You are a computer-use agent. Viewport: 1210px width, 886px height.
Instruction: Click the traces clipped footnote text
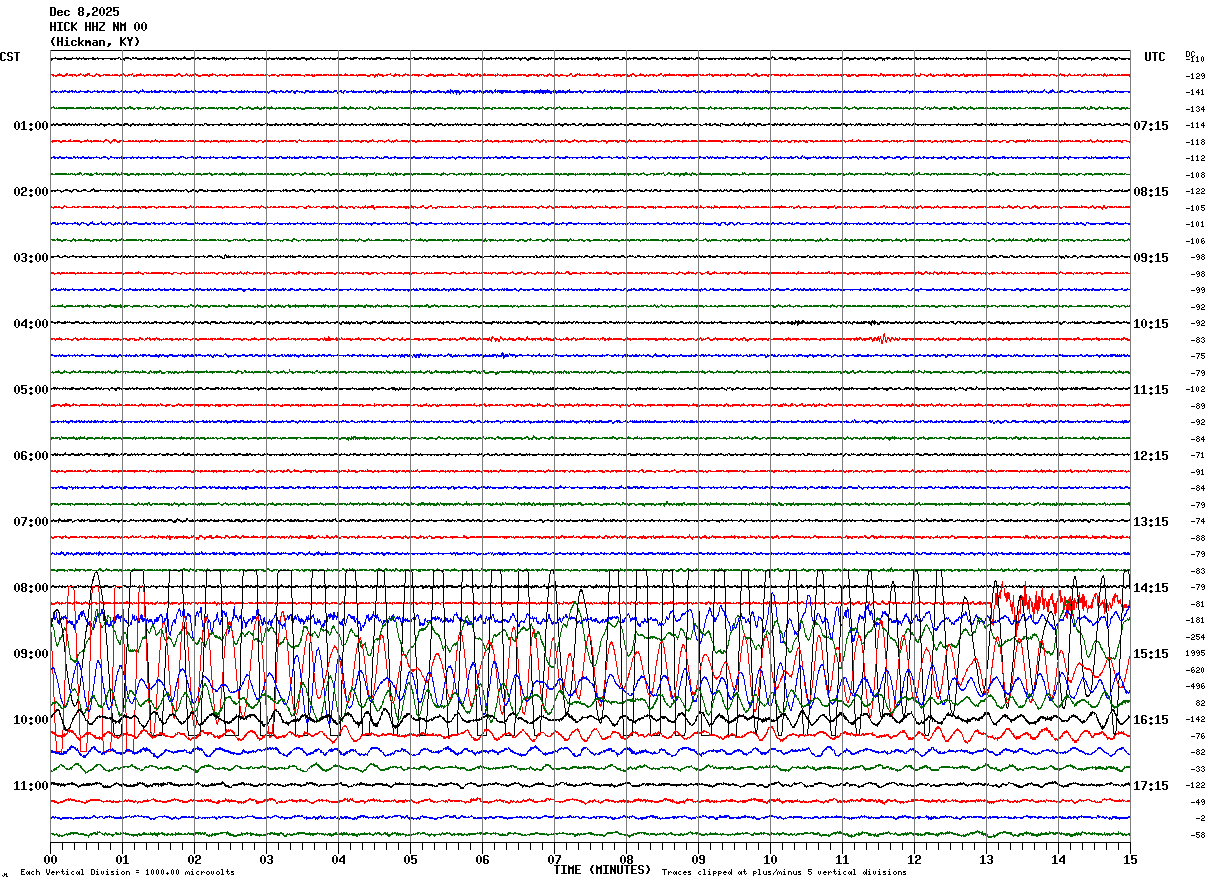pyautogui.click(x=784, y=872)
